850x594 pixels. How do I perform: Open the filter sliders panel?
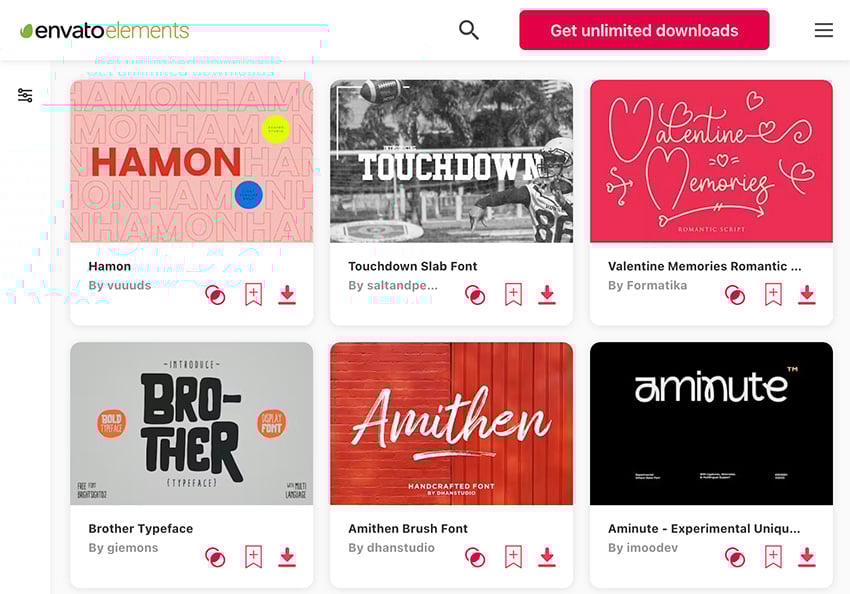click(25, 95)
